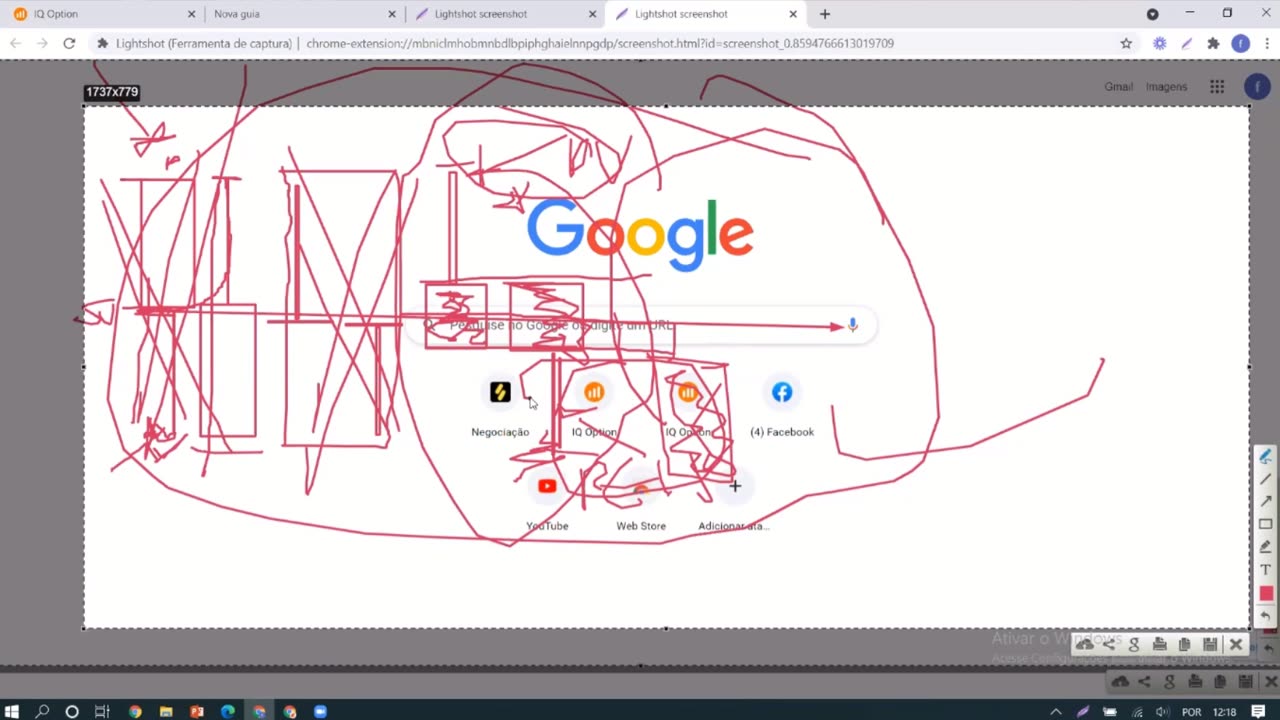Close Lightshot via the bright toolbar's X
The width and height of the screenshot is (1280, 720).
click(1236, 645)
